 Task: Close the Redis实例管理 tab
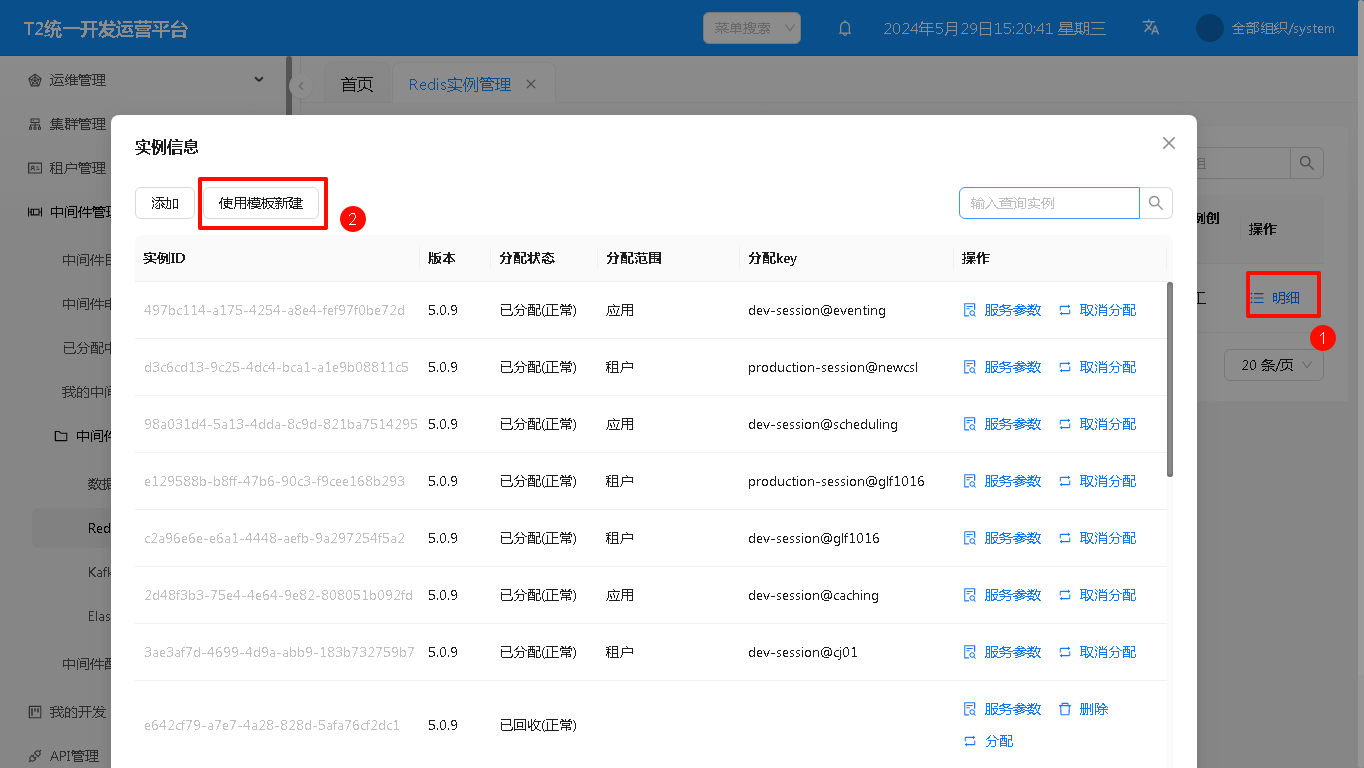[x=531, y=84]
